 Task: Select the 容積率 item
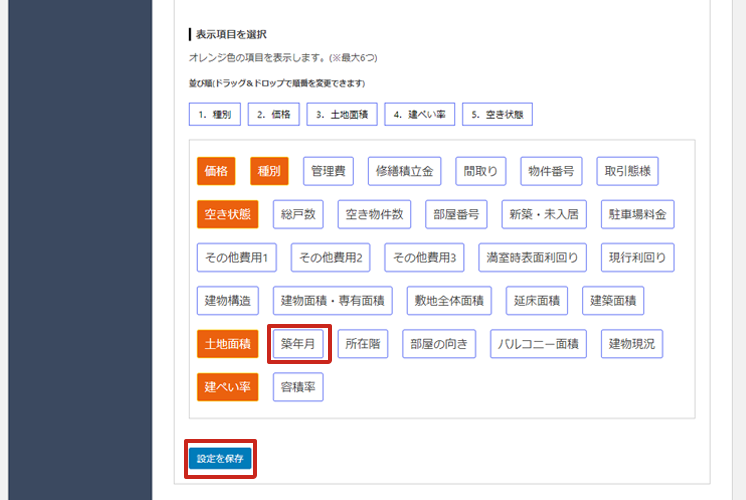[x=299, y=386]
